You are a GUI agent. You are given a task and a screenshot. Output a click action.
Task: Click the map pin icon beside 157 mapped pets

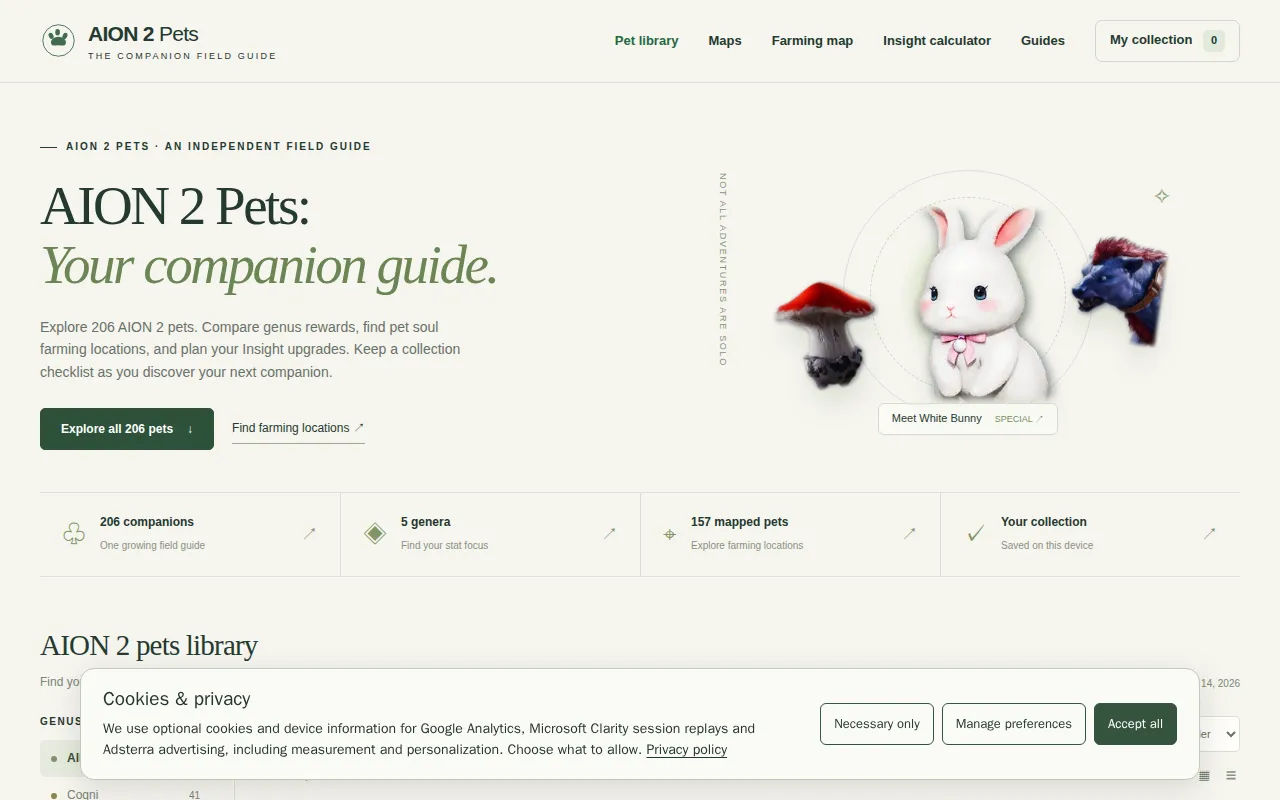click(670, 534)
